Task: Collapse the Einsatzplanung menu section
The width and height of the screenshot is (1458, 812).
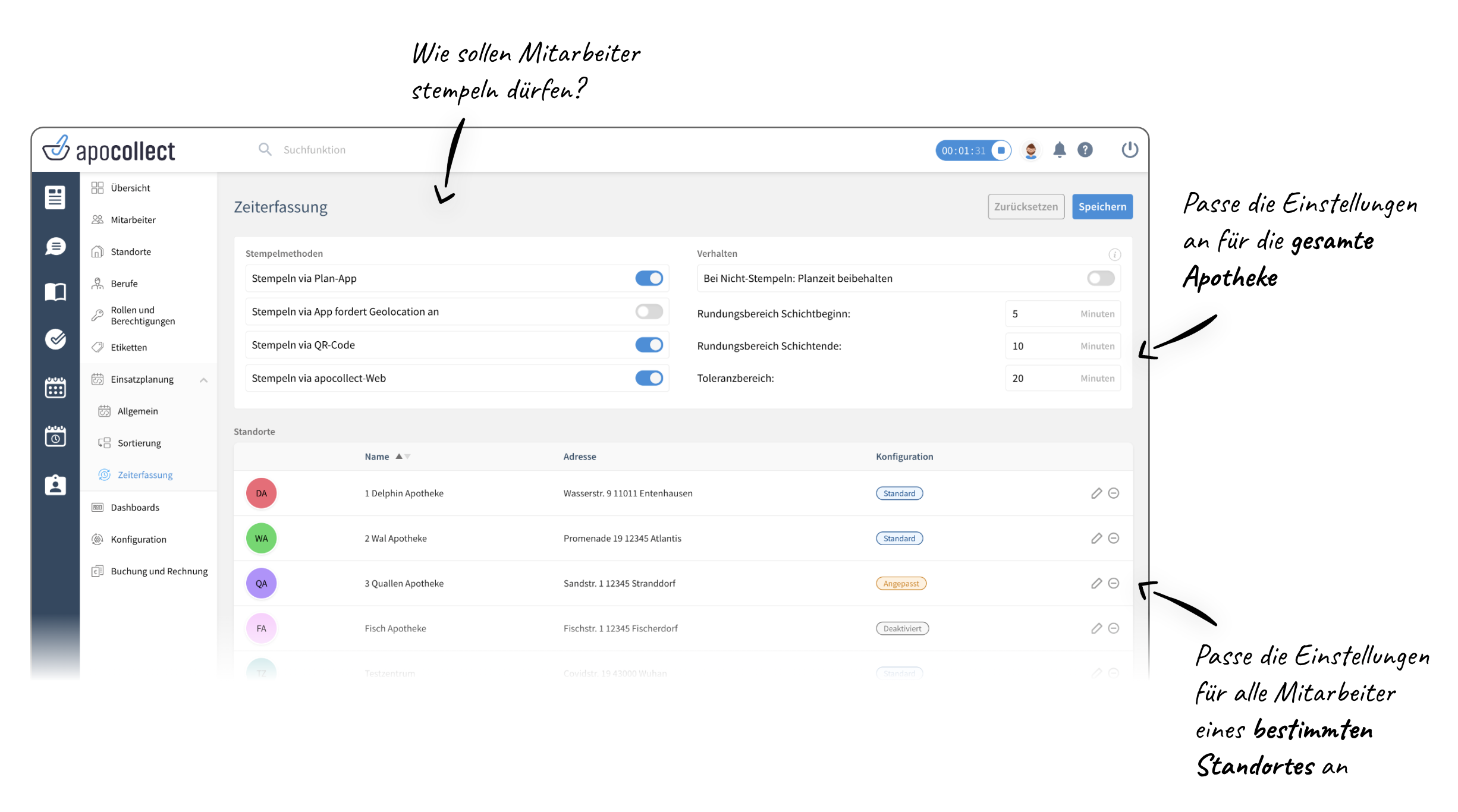Action: click(203, 379)
